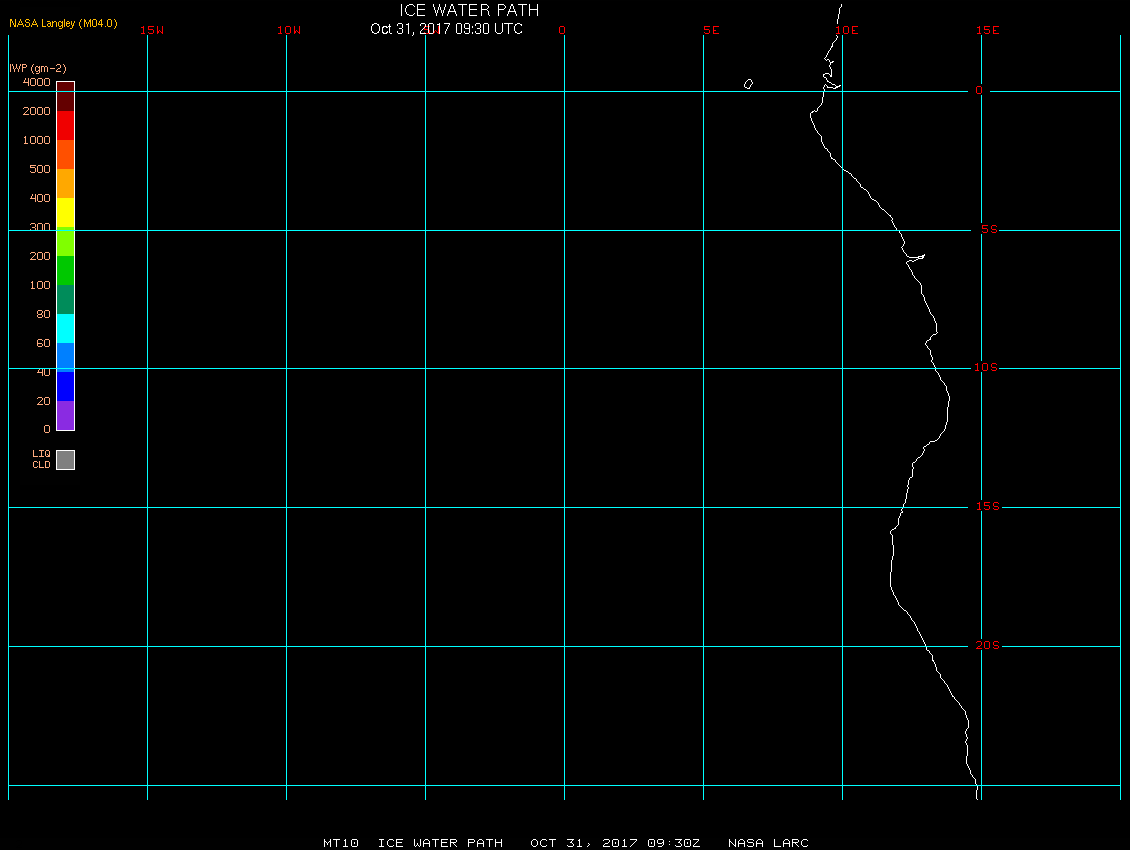Click the '20' legend value
This screenshot has height=850, width=1130.
pos(44,401)
